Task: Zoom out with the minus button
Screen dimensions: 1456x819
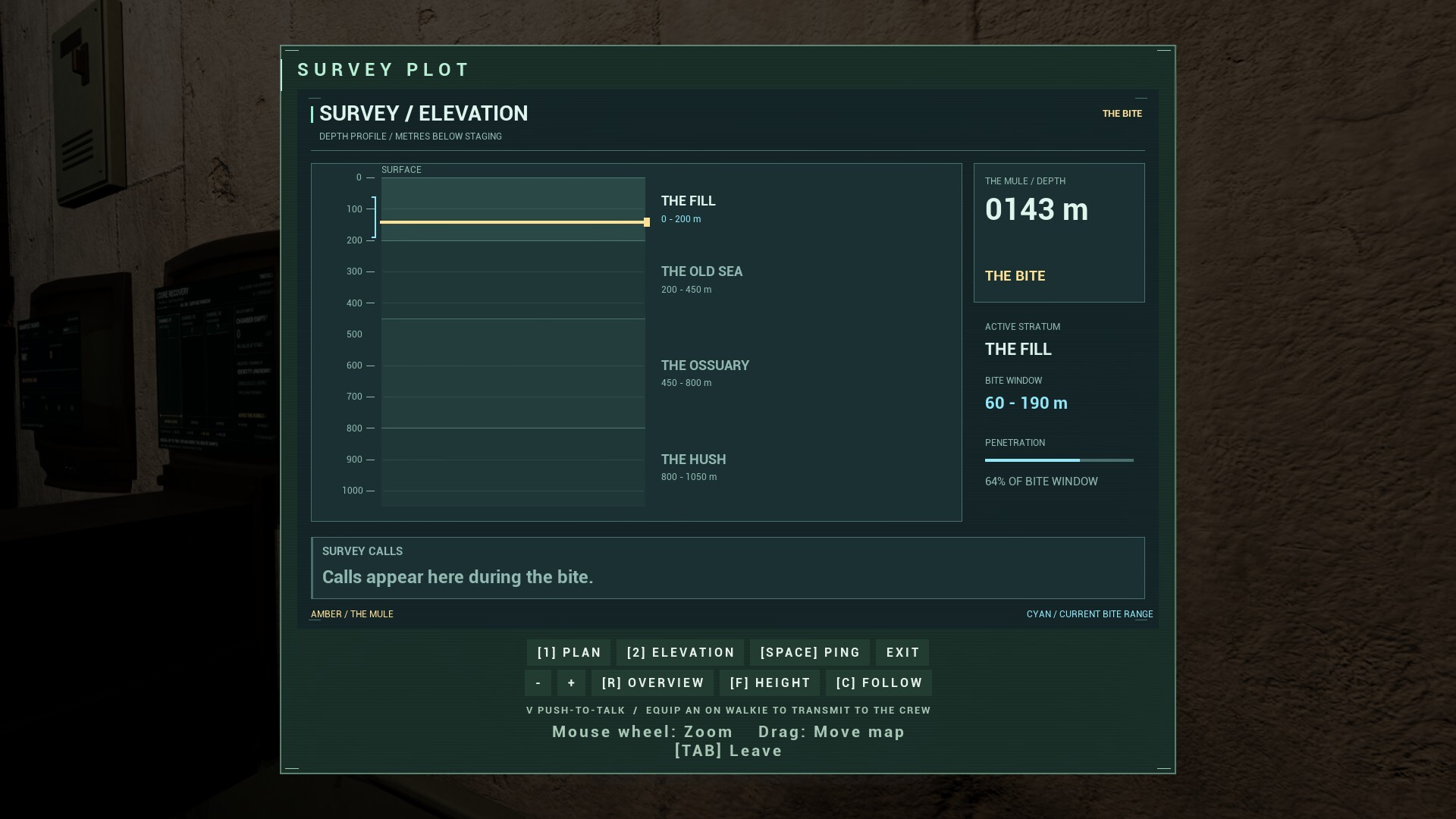Action: (x=538, y=682)
